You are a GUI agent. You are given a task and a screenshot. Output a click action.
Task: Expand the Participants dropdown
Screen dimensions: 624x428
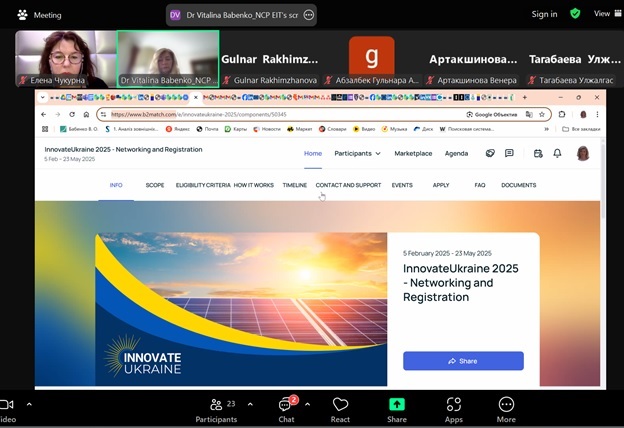pos(357,153)
